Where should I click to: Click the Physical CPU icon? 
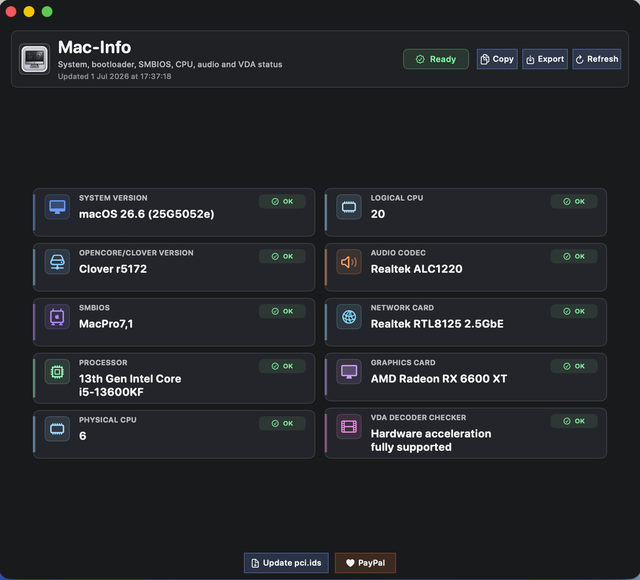coord(57,429)
